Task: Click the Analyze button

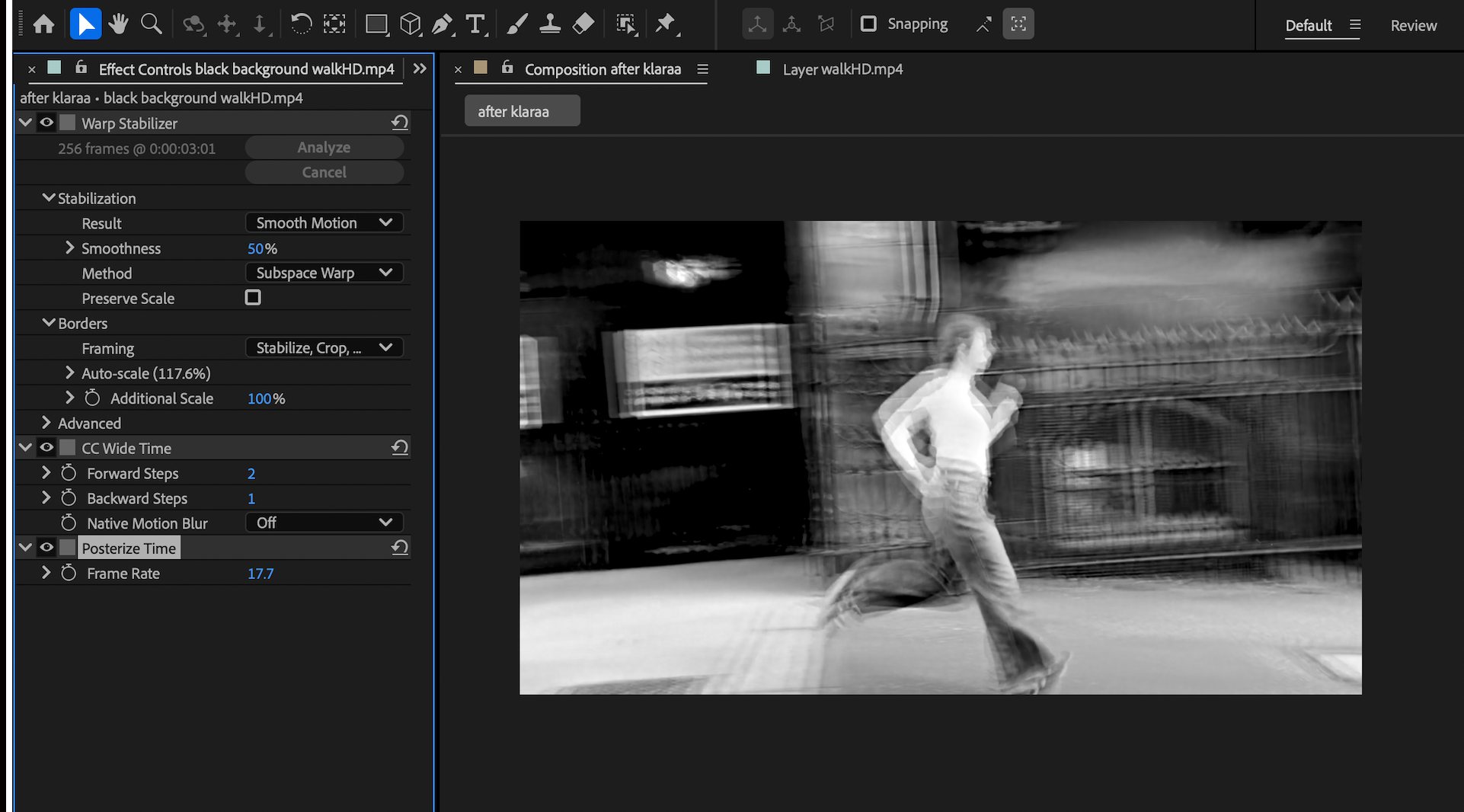Action: pos(324,147)
